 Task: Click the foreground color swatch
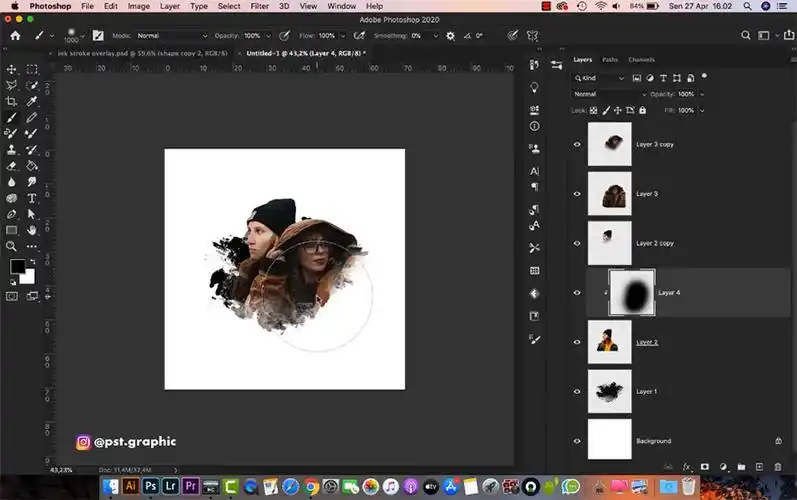pyautogui.click(x=17, y=266)
